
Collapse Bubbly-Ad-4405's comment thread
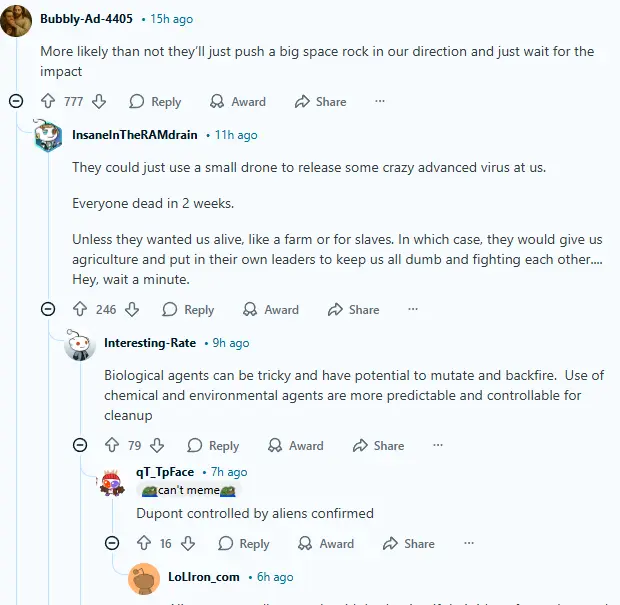coord(16,101)
